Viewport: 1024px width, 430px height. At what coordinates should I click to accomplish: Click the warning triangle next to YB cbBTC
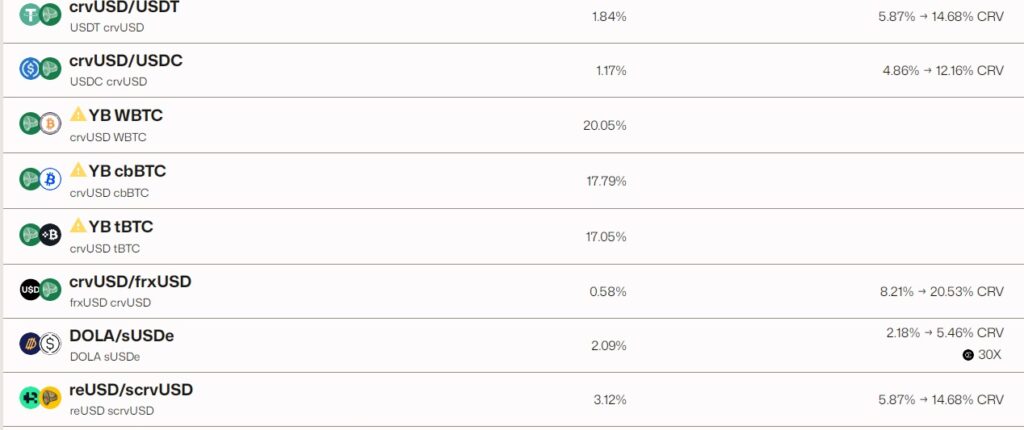tap(78, 171)
